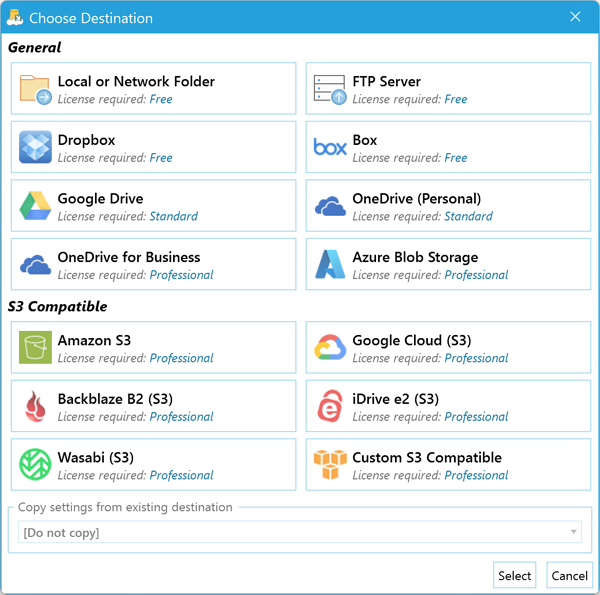Select the iDrive e2 (S3) title
Image resolution: width=600 pixels, height=595 pixels.
396,399
